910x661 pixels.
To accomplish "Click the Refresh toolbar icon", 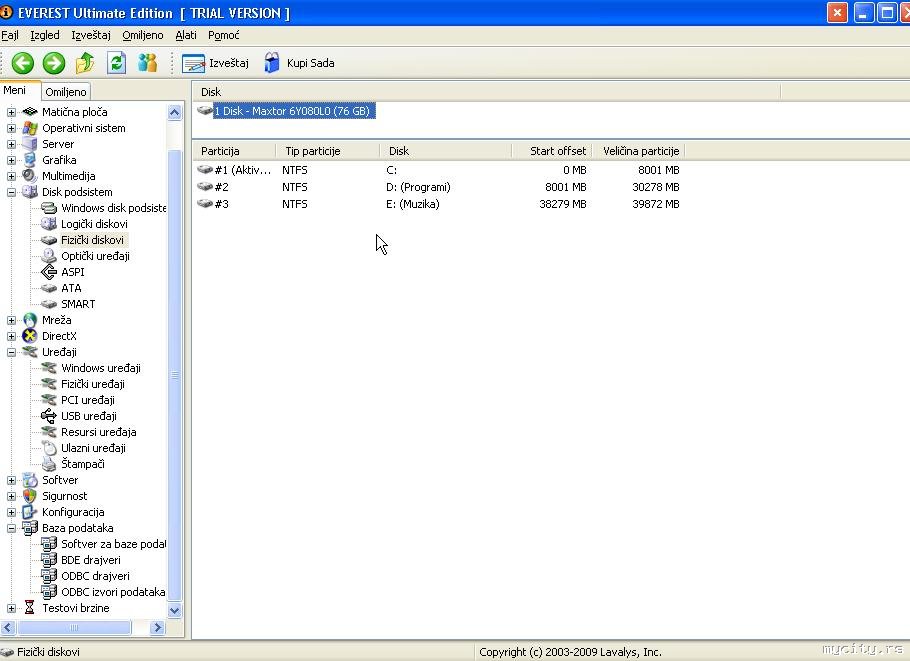I will tap(116, 63).
